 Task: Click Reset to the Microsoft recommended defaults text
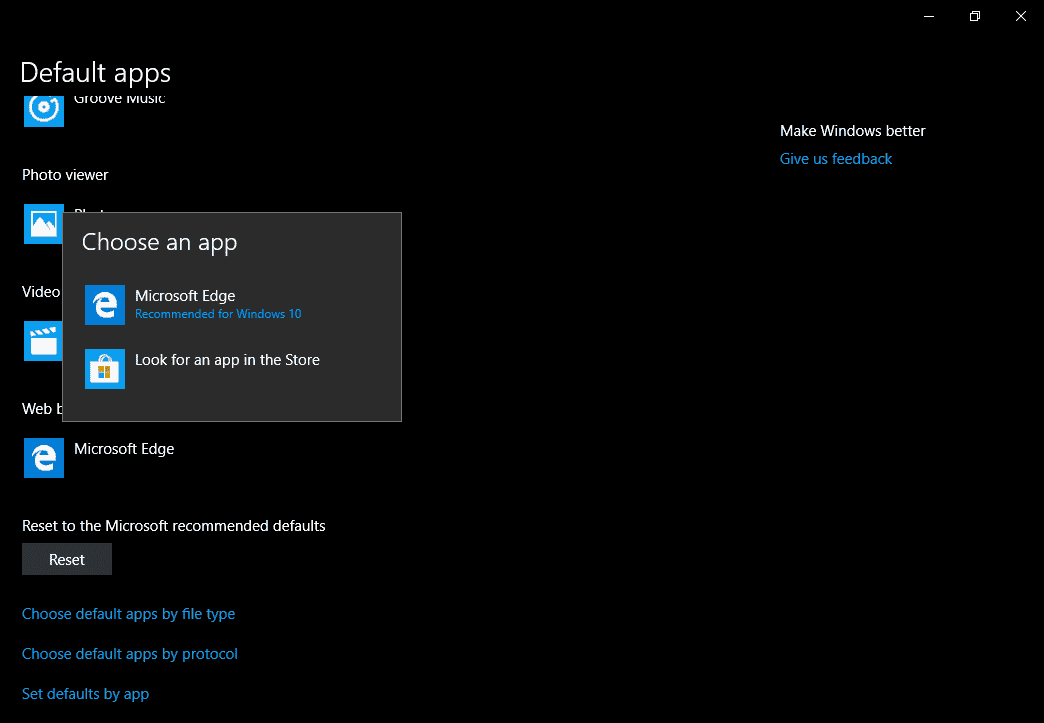pos(174,526)
